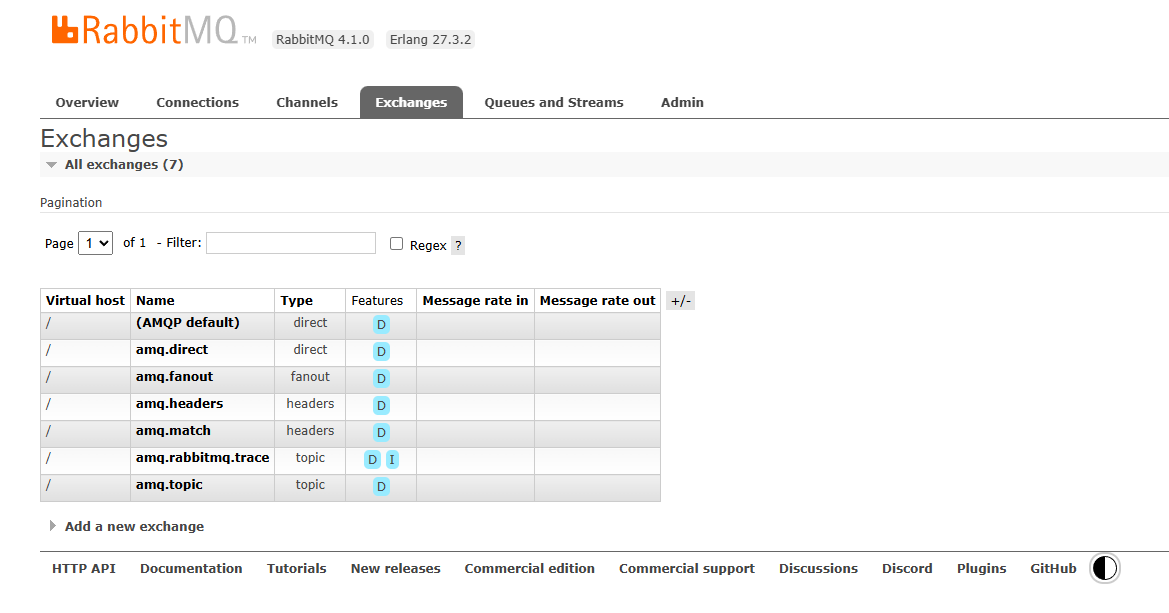1169x613 pixels.
Task: Sort by the Name column header
Action: (155, 301)
